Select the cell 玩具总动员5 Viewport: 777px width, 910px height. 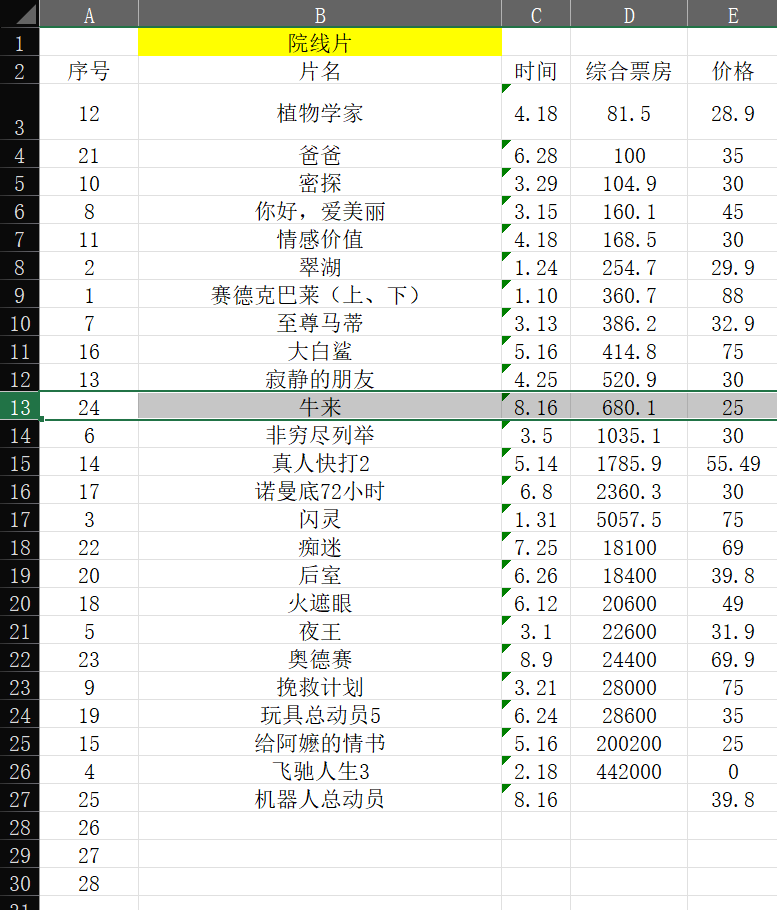click(x=320, y=715)
